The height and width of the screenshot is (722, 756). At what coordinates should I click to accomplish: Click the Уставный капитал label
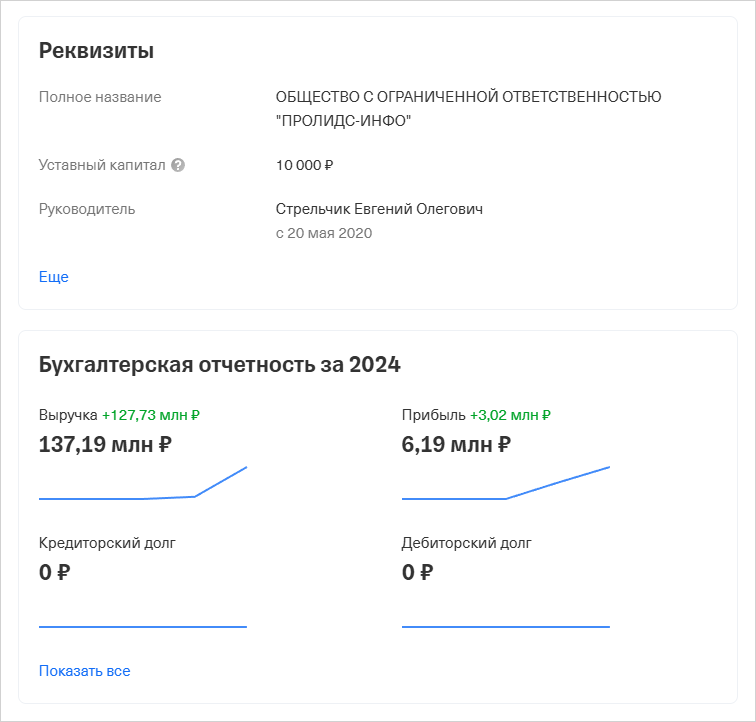(x=102, y=165)
